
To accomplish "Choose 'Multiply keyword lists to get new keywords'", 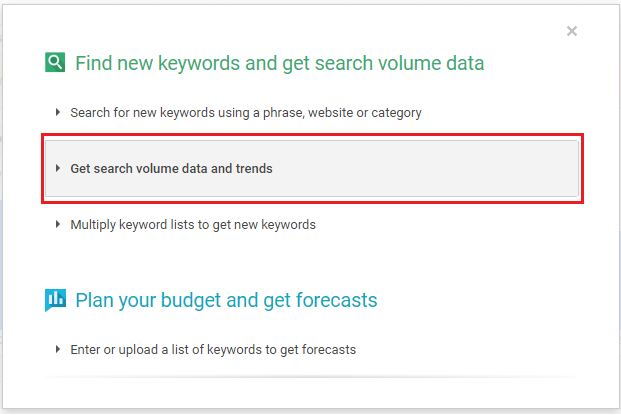I will point(192,225).
